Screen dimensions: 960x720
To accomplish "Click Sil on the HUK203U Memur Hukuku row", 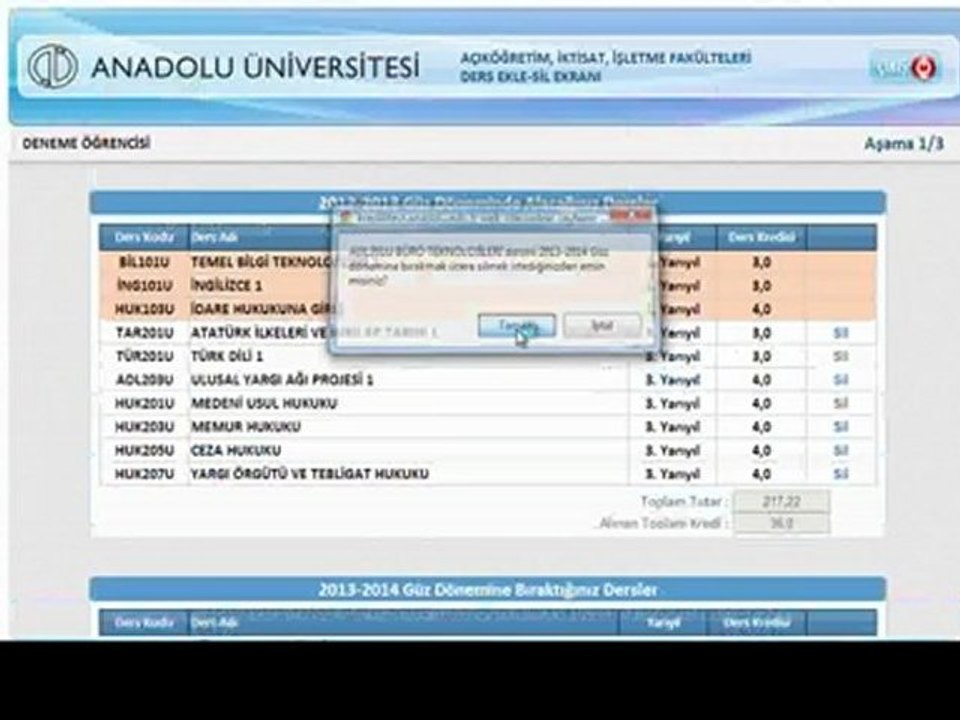I will pyautogui.click(x=841, y=427).
